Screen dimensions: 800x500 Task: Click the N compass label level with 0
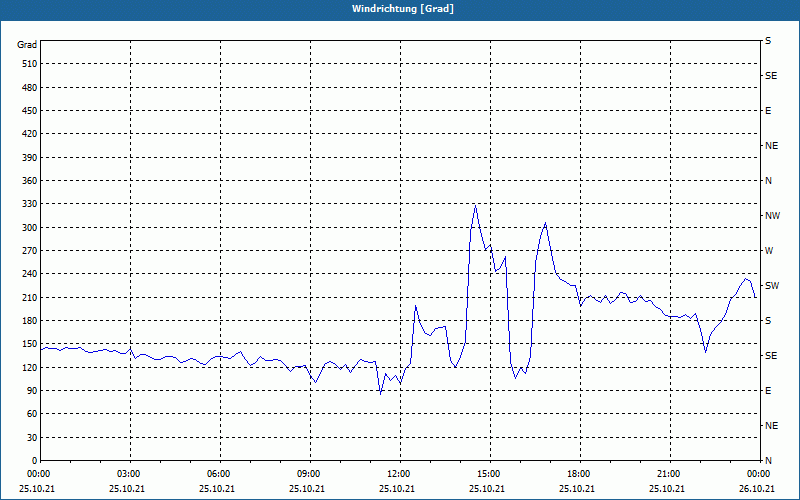[x=768, y=461]
